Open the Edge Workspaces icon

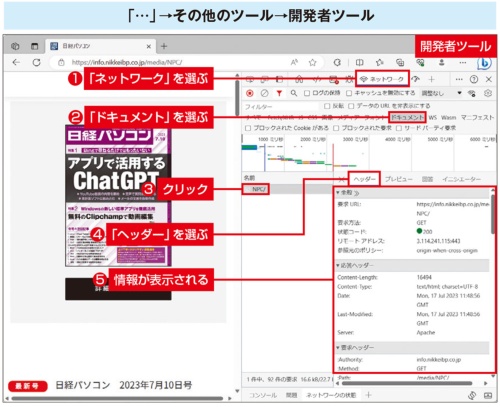click(x=15, y=46)
